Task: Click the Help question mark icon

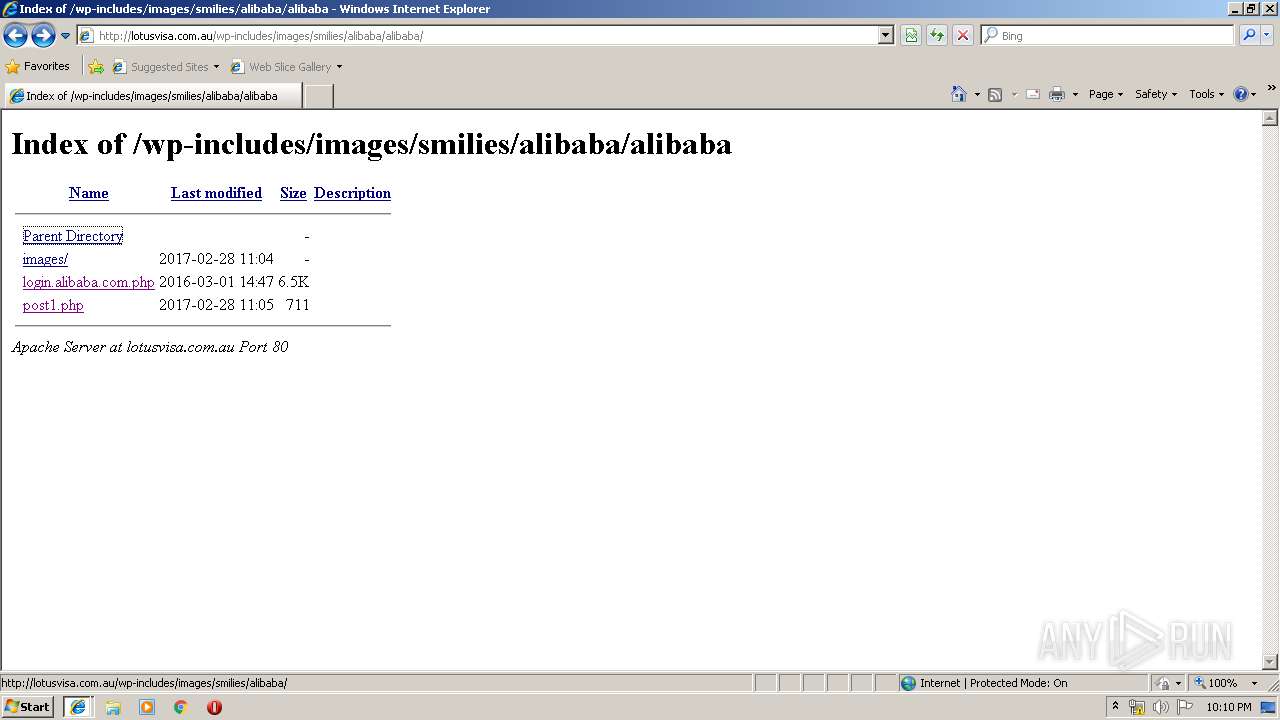Action: coord(1241,94)
